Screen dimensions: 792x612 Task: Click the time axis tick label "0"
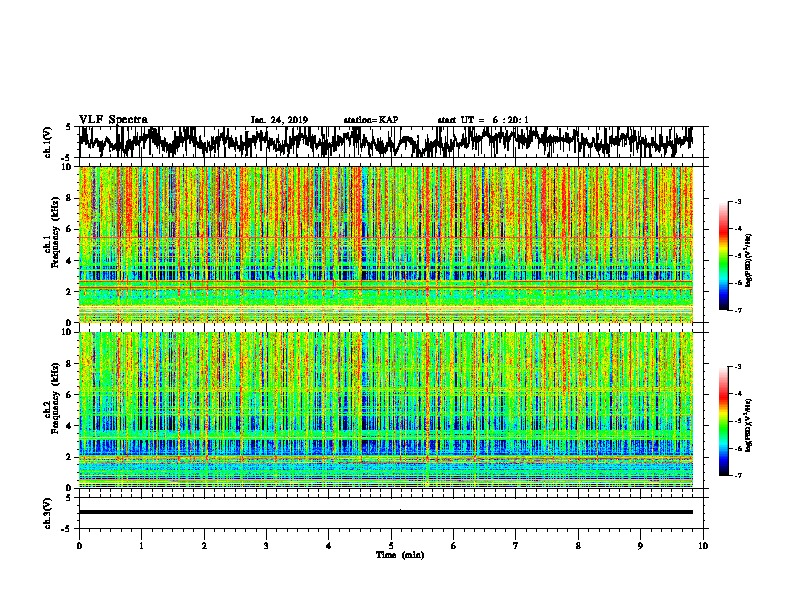[x=79, y=546]
